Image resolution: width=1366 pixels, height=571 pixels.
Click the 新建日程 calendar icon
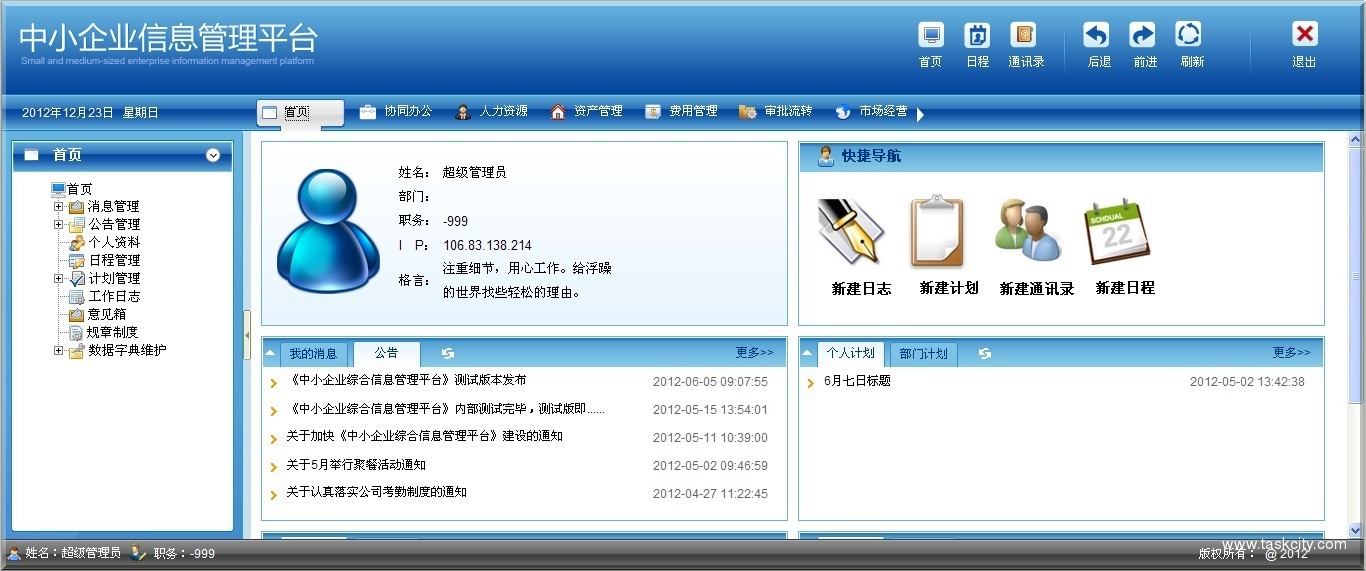coord(1118,232)
